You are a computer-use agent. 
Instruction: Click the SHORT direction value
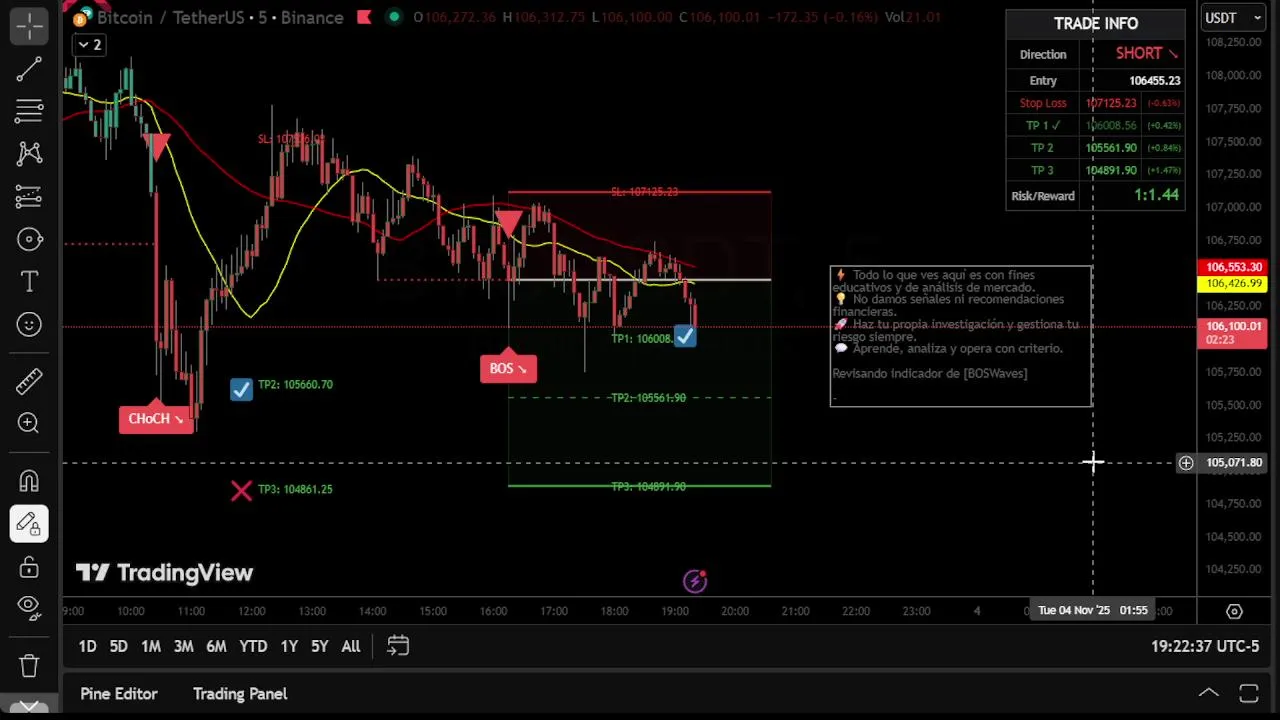1146,53
